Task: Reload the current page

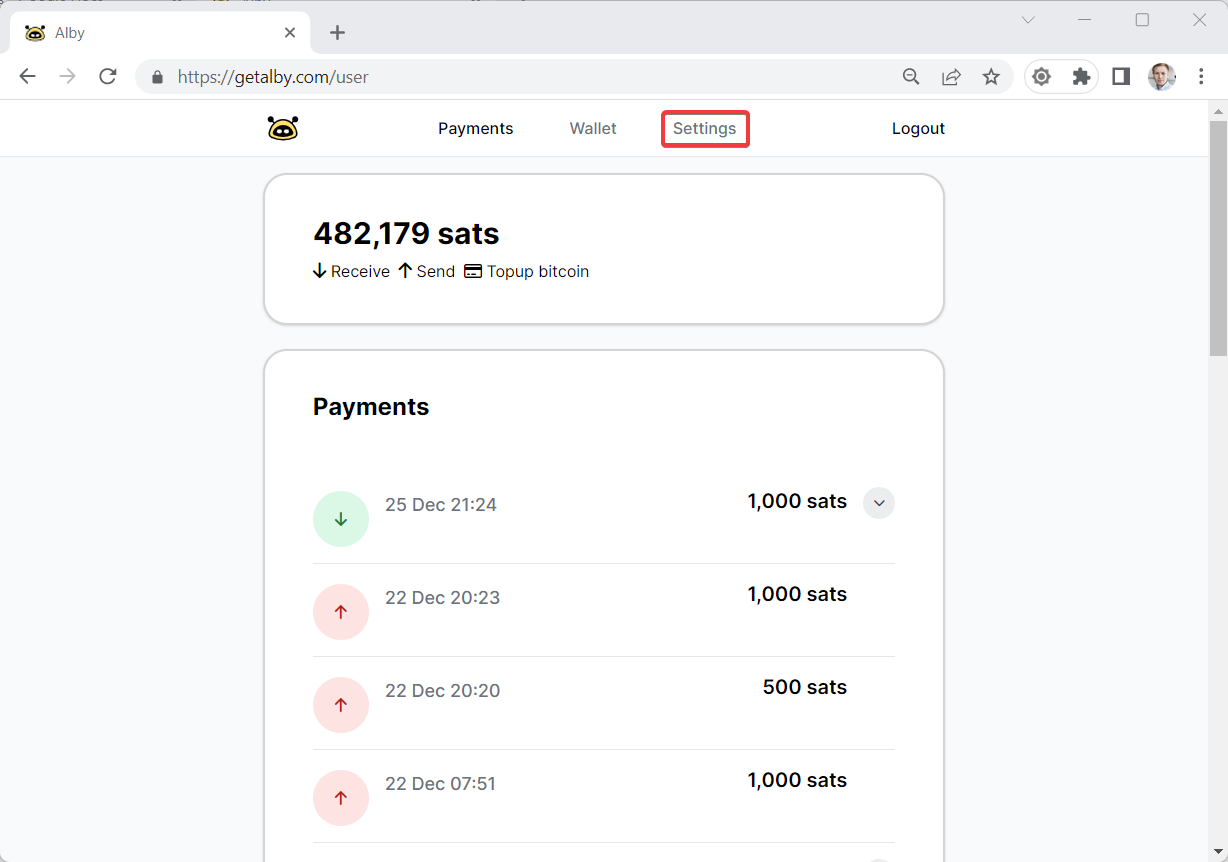Action: 108,77
